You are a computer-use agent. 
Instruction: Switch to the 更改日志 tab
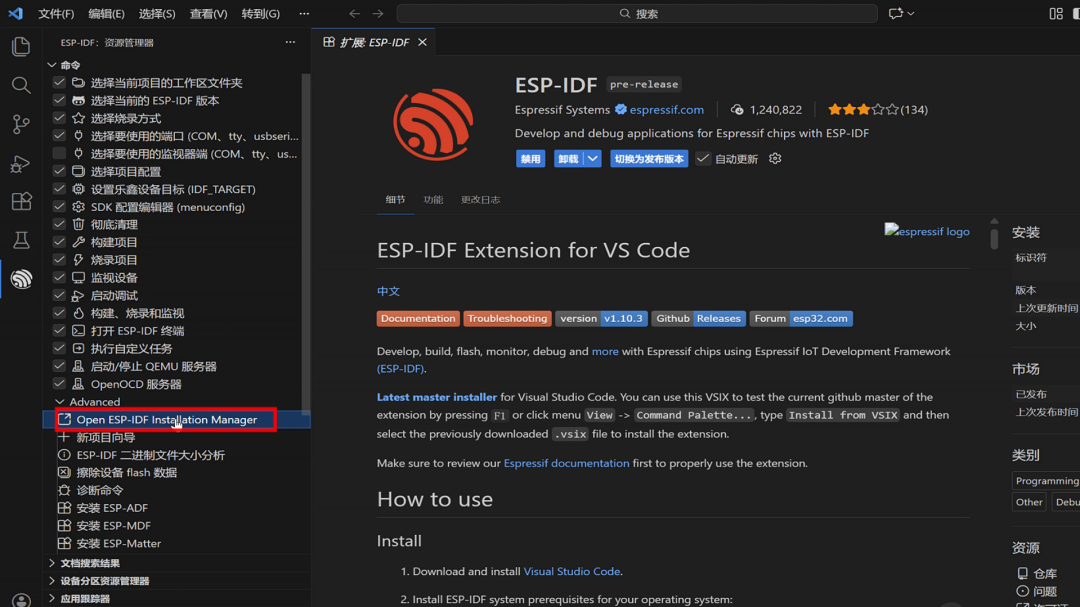pyautogui.click(x=481, y=200)
